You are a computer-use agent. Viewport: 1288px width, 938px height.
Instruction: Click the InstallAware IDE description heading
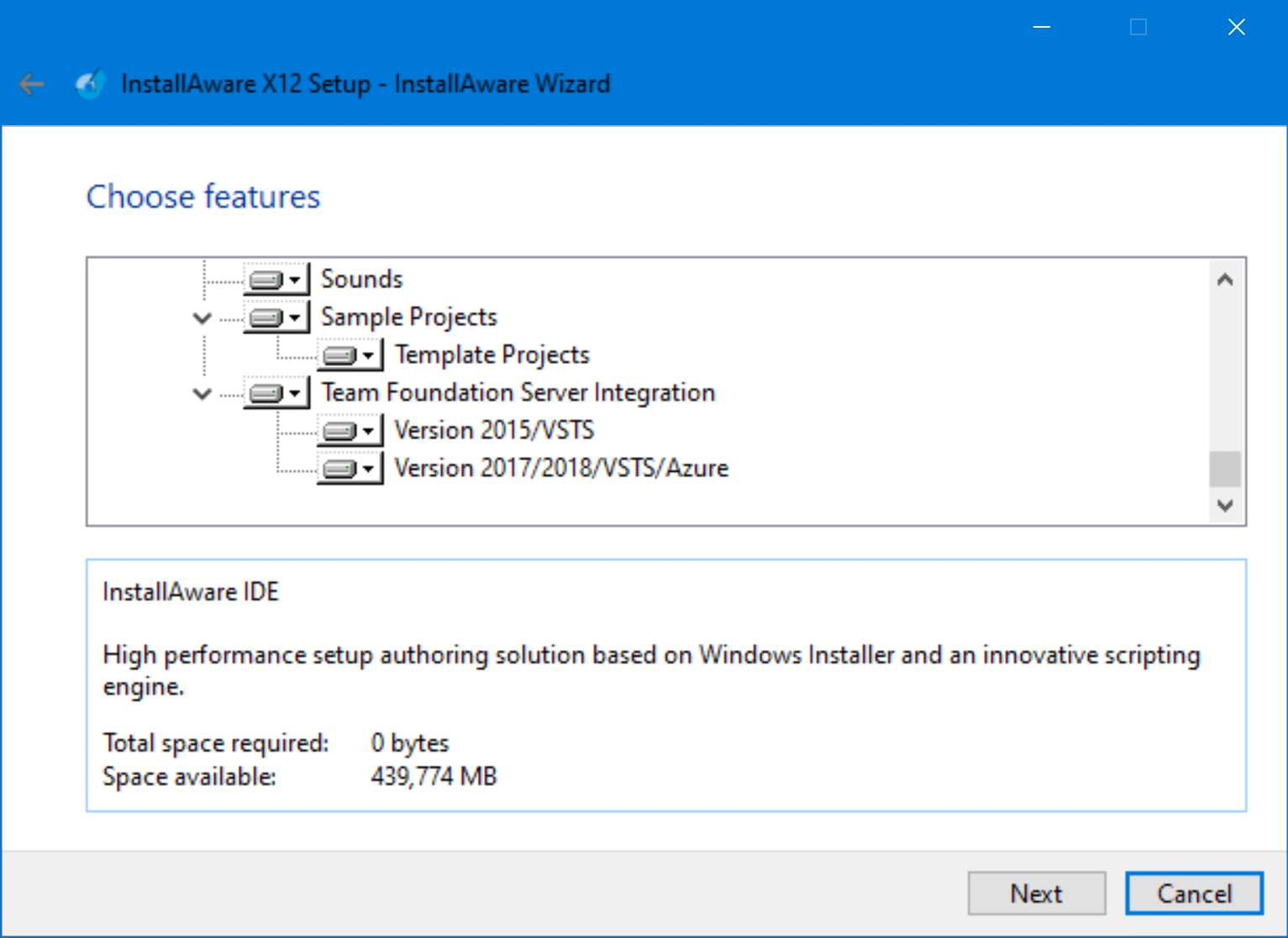(191, 592)
